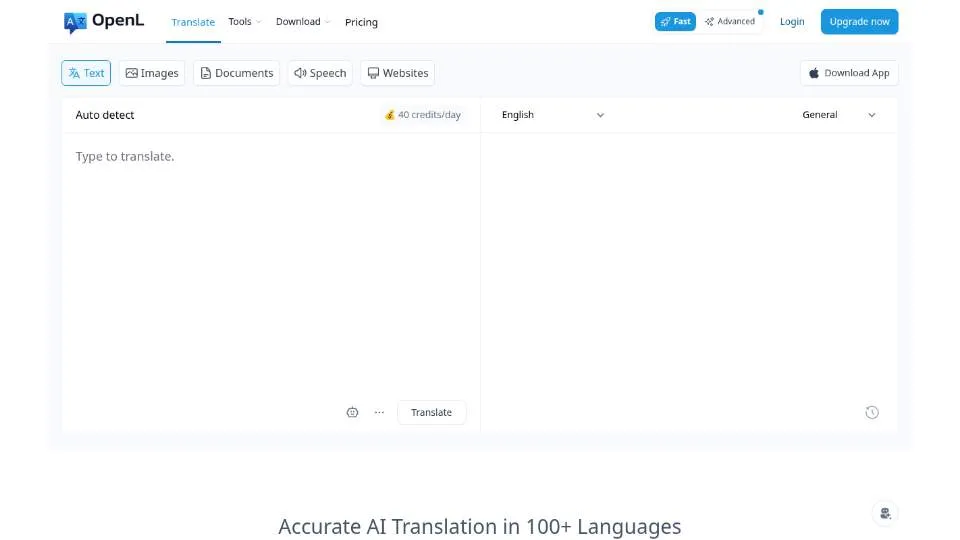Click the Translate button

click(431, 412)
